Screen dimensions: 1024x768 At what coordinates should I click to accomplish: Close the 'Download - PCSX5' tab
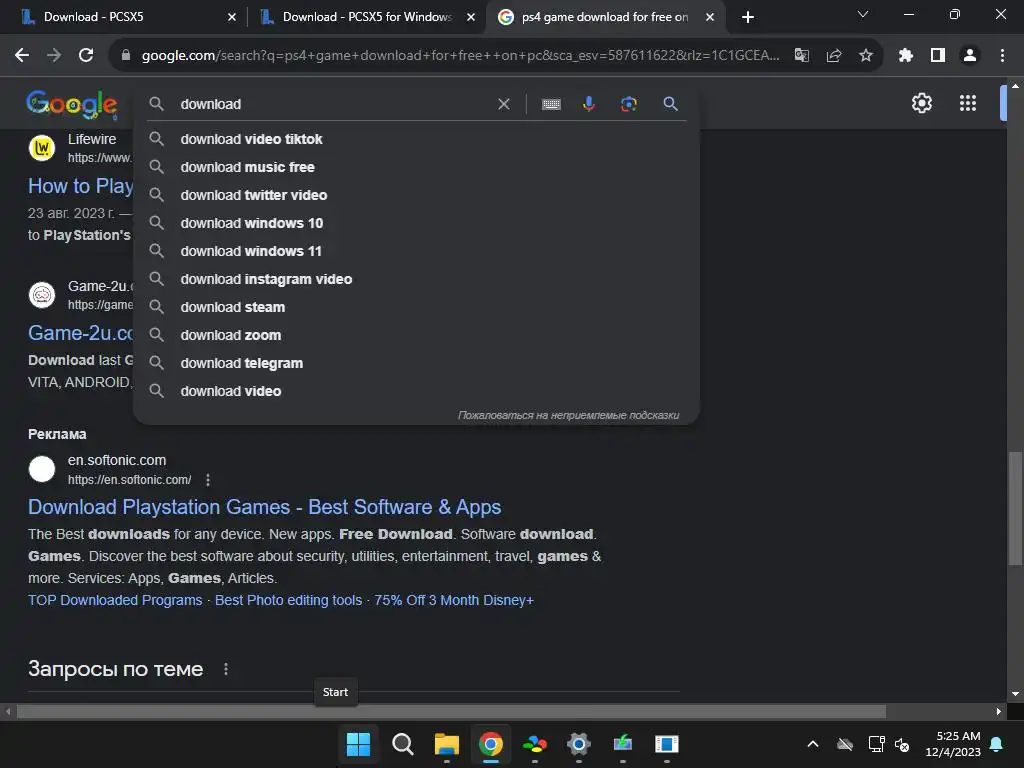232,17
